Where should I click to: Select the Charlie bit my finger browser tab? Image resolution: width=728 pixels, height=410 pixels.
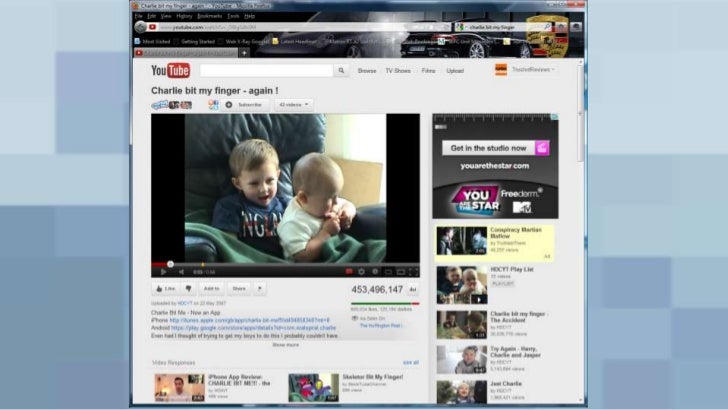coord(186,53)
